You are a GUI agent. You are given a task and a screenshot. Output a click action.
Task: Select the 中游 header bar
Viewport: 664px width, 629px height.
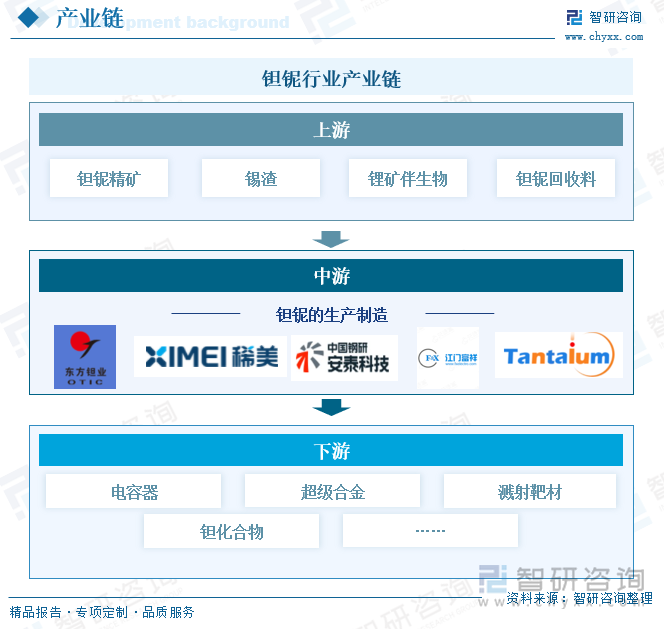331,276
